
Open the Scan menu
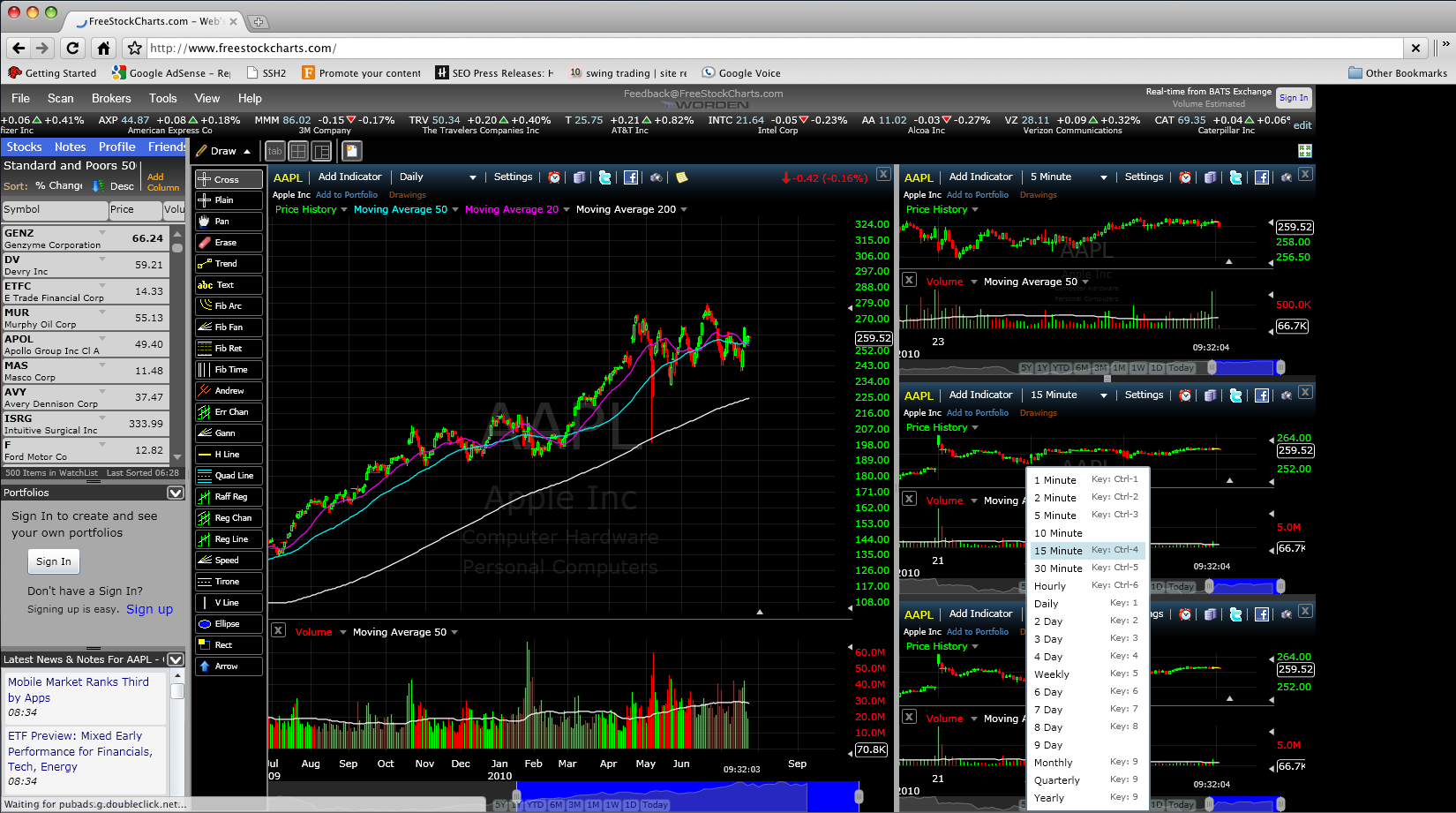61,98
